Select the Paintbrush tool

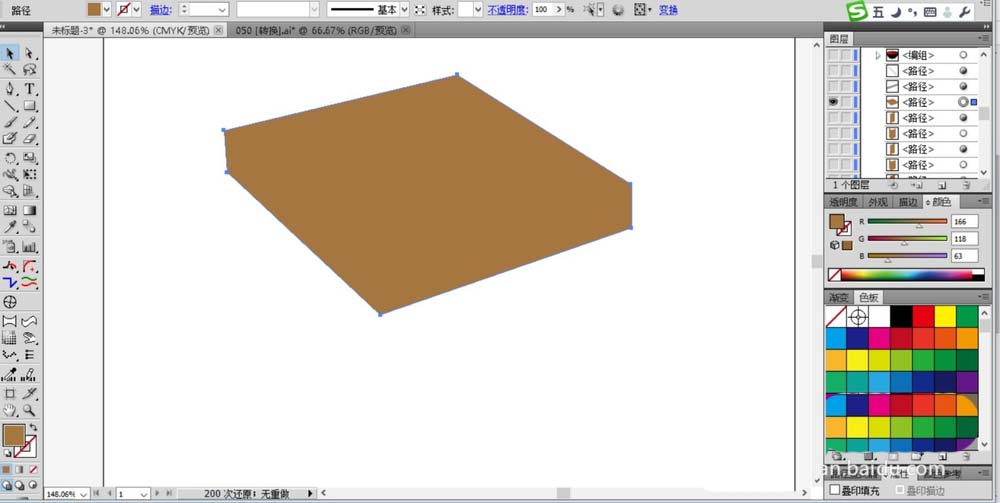(10, 122)
